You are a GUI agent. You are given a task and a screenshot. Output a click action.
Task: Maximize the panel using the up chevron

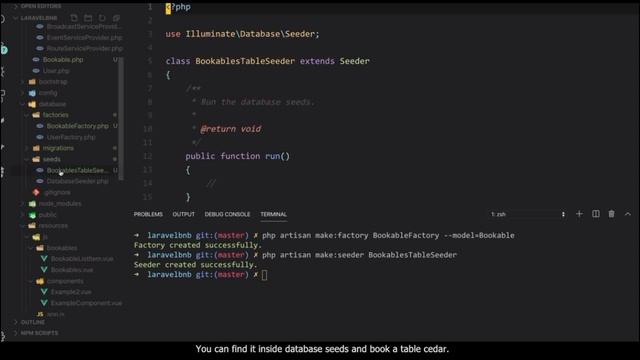pos(628,214)
